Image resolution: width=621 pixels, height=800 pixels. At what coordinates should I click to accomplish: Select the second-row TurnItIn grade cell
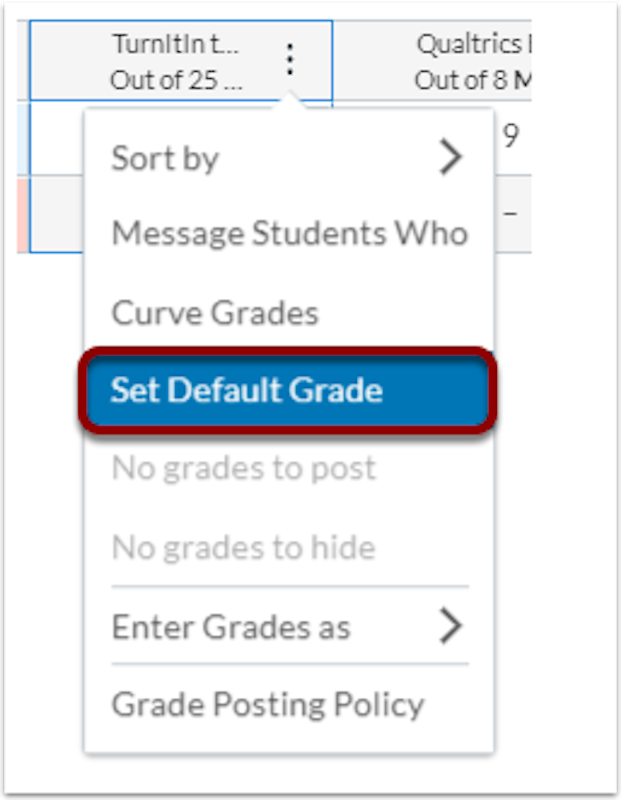(57, 214)
